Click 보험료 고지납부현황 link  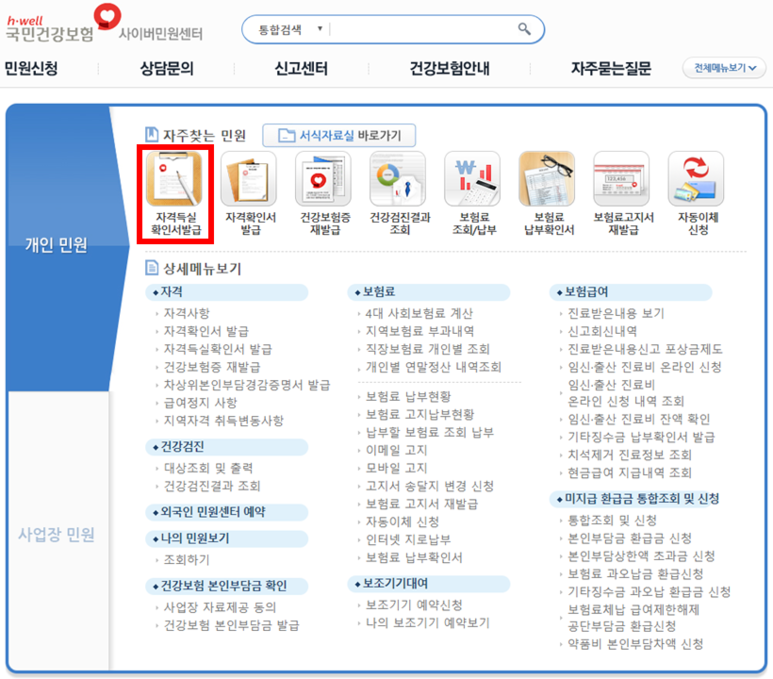(x=420, y=414)
